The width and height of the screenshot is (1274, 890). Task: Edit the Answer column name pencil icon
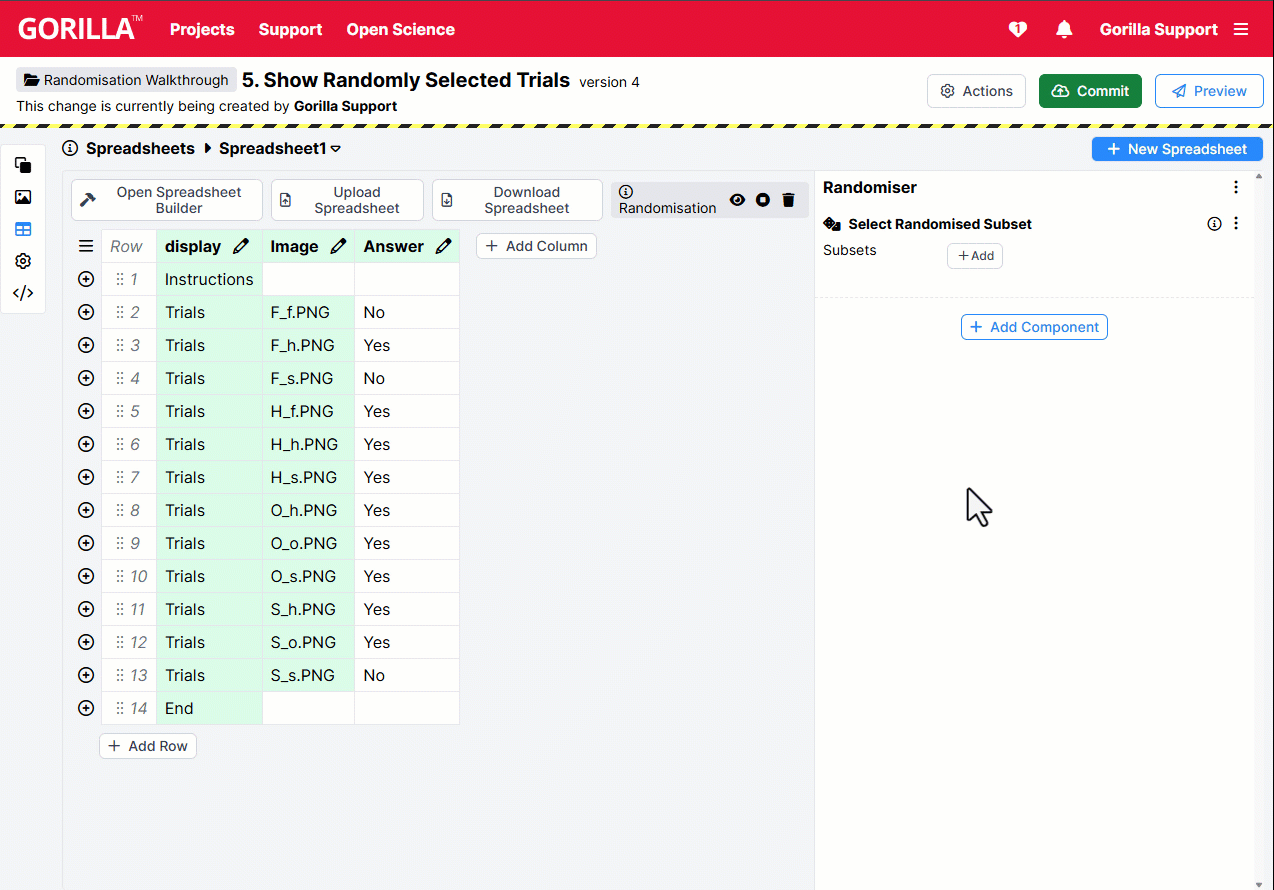tap(443, 245)
